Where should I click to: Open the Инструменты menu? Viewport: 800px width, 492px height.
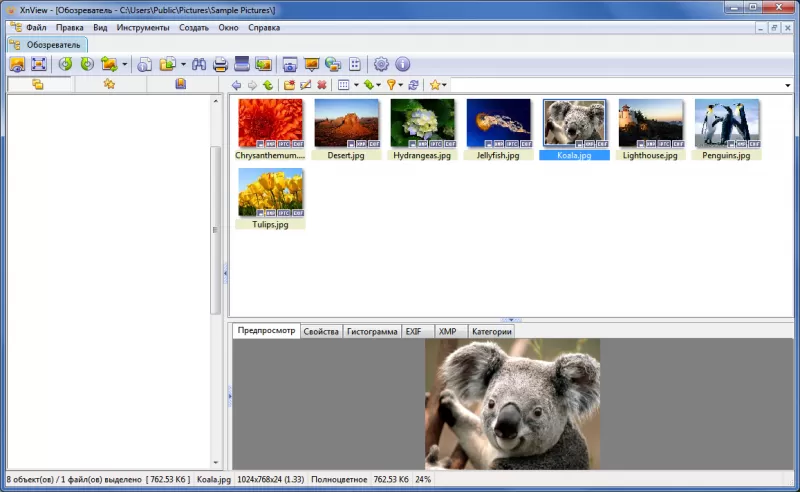pos(143,28)
